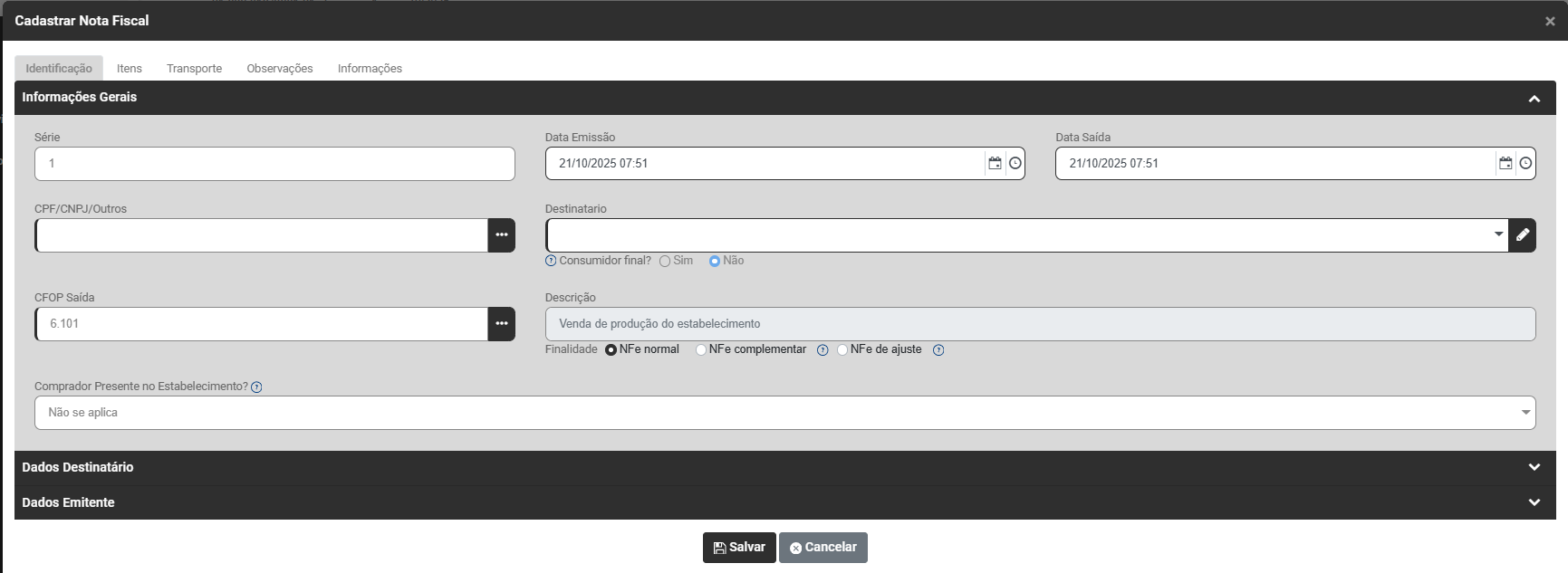The height and width of the screenshot is (573, 1568).
Task: Open the Data Saída clock time picker
Action: [1525, 164]
